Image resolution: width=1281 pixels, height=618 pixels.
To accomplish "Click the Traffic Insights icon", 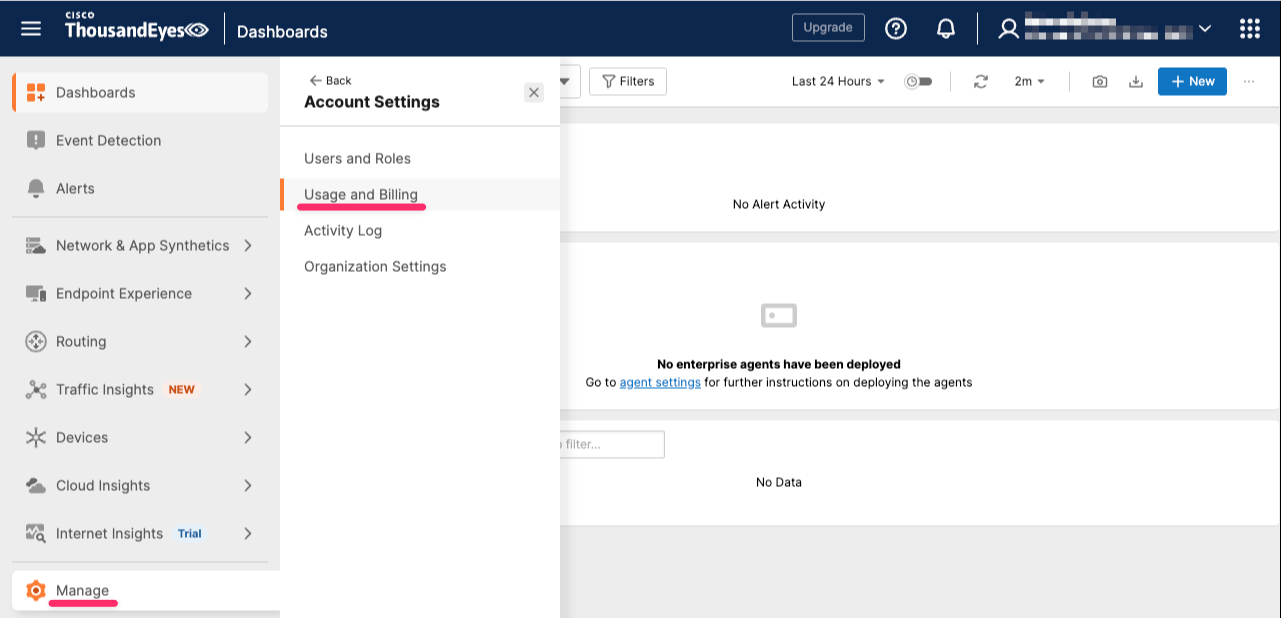I will tap(36, 390).
